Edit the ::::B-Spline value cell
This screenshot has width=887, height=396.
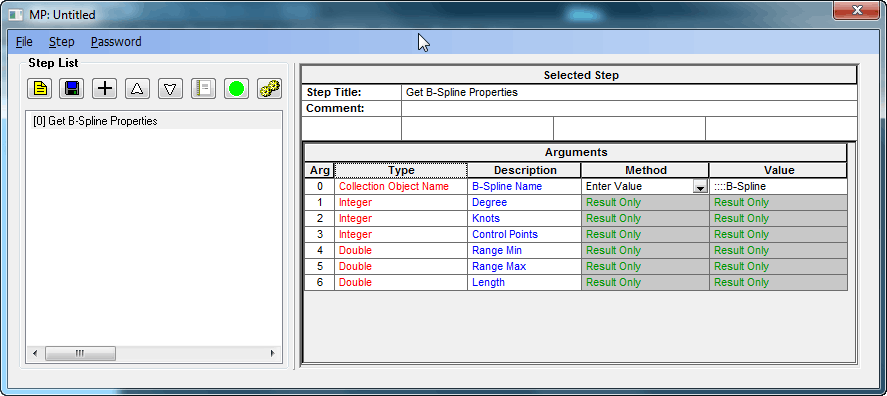778,187
